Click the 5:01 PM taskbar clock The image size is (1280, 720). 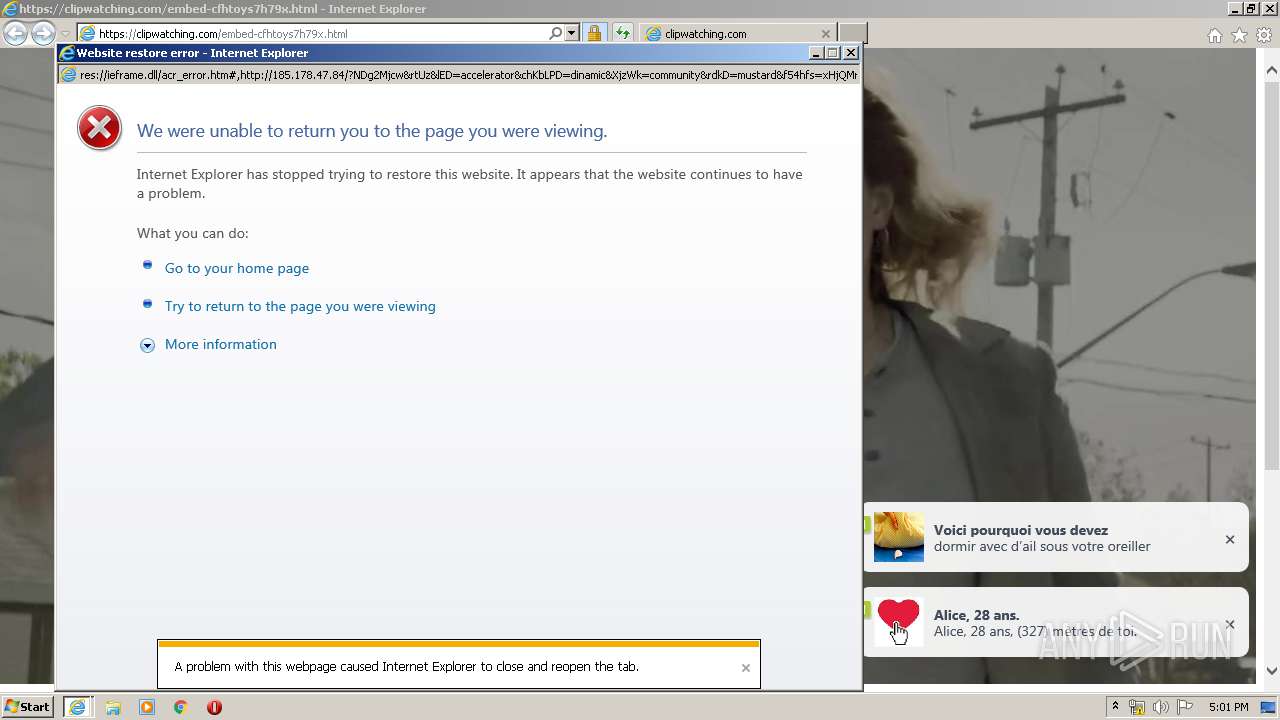pos(1229,707)
